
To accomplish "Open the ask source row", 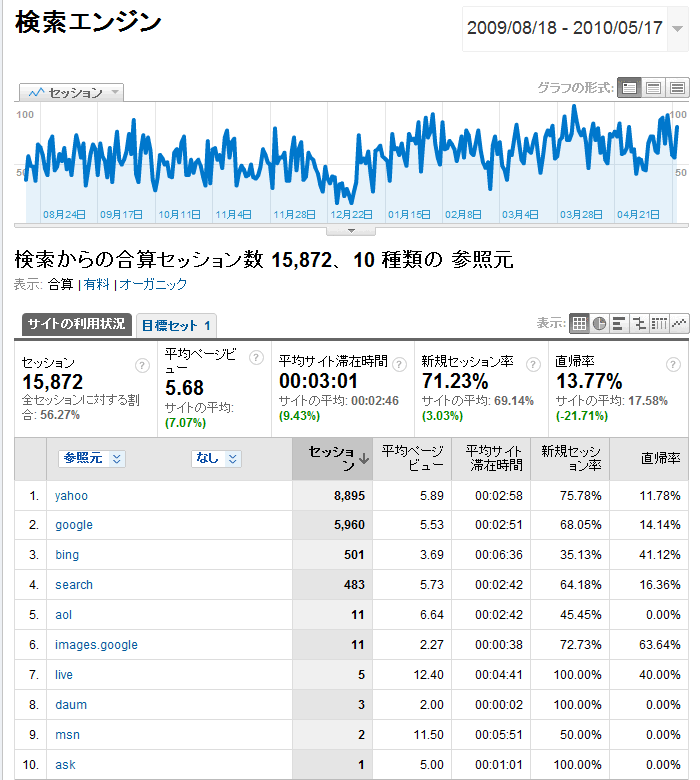I will (65, 765).
